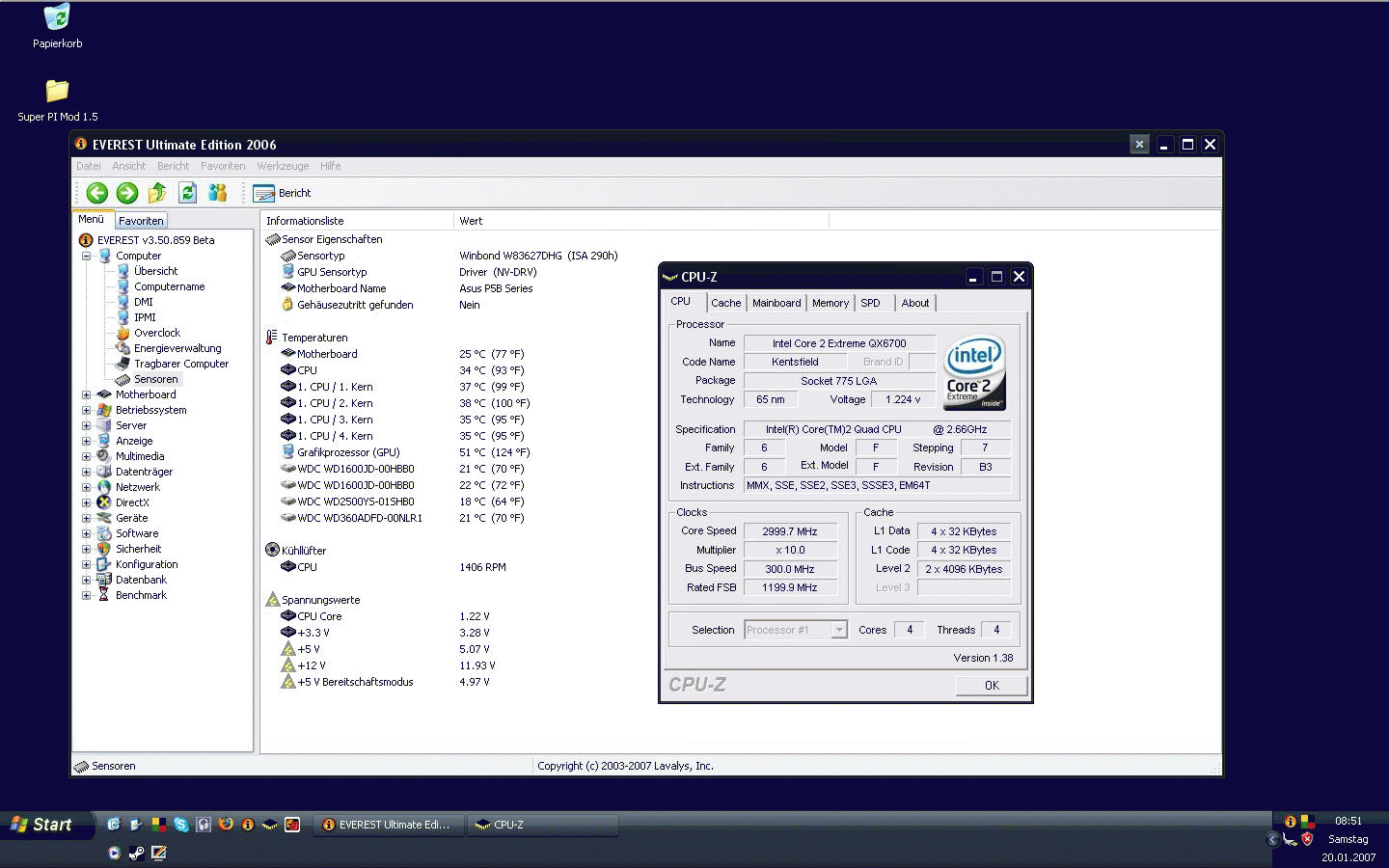Image resolution: width=1389 pixels, height=868 pixels.
Task: Click the Steam icon in quick launch
Action: click(x=137, y=853)
